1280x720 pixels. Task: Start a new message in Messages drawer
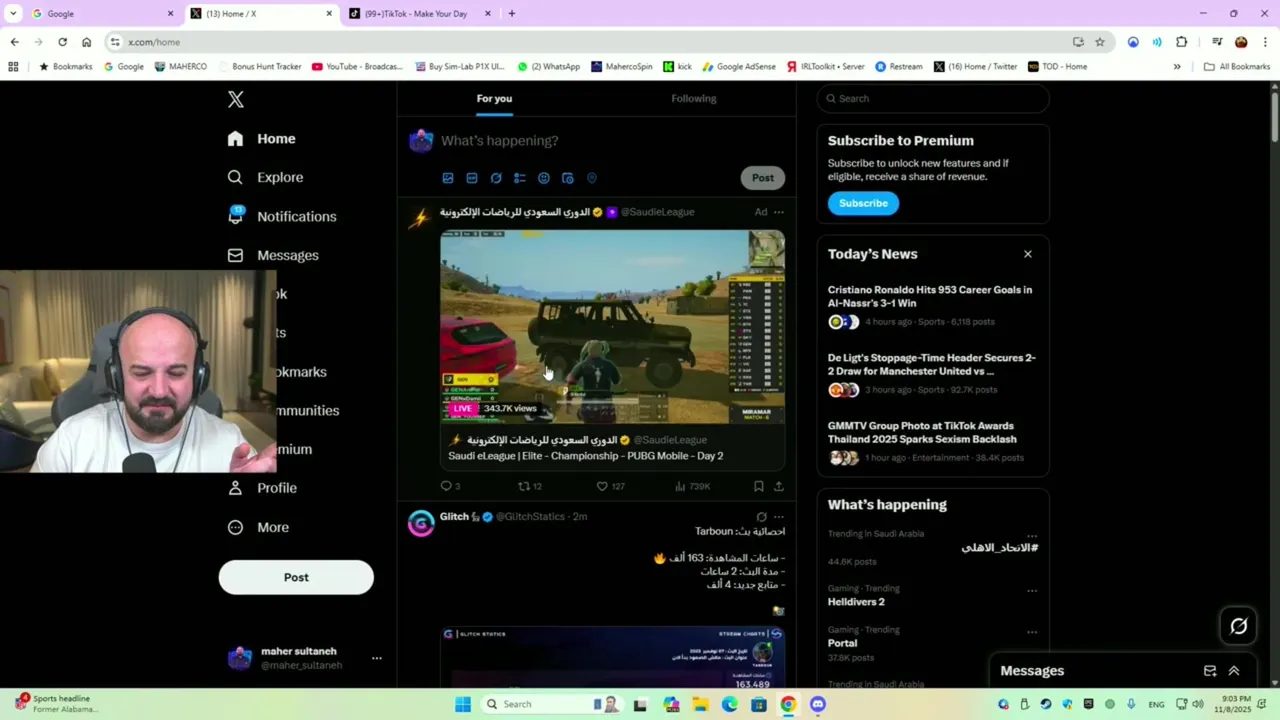[x=1210, y=671]
